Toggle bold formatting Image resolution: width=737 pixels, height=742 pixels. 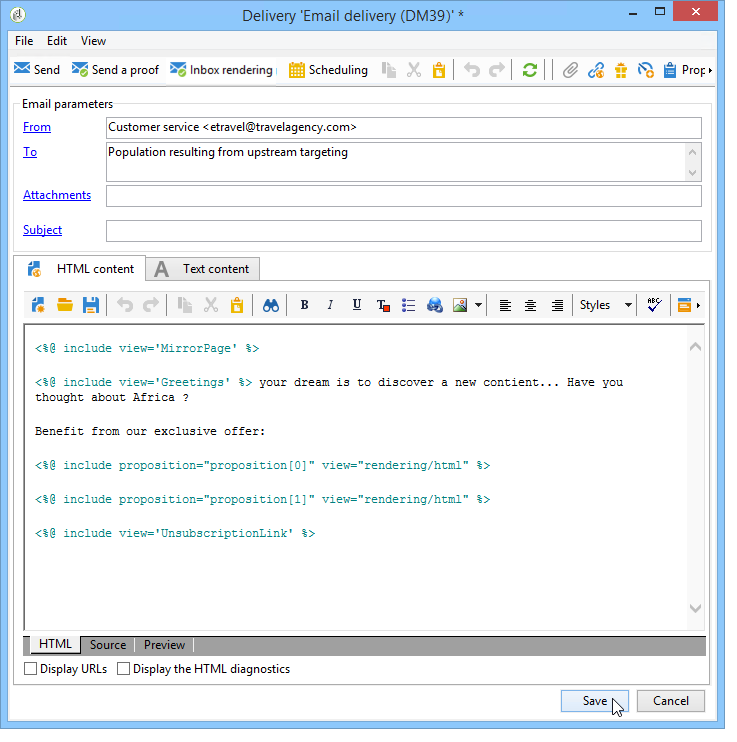(x=304, y=305)
